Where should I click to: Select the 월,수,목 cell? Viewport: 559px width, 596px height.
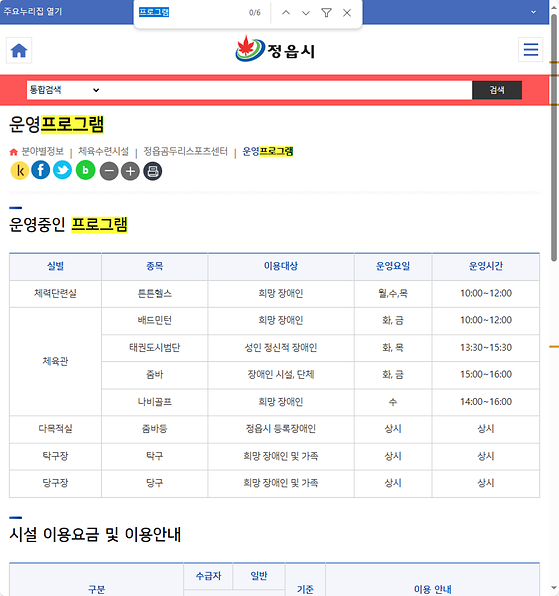pyautogui.click(x=393, y=294)
